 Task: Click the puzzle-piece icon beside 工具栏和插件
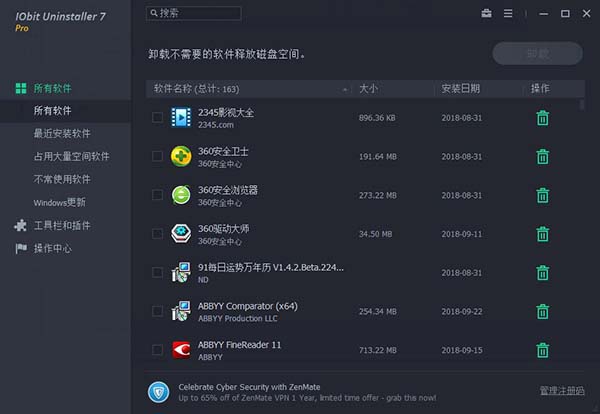click(21, 225)
